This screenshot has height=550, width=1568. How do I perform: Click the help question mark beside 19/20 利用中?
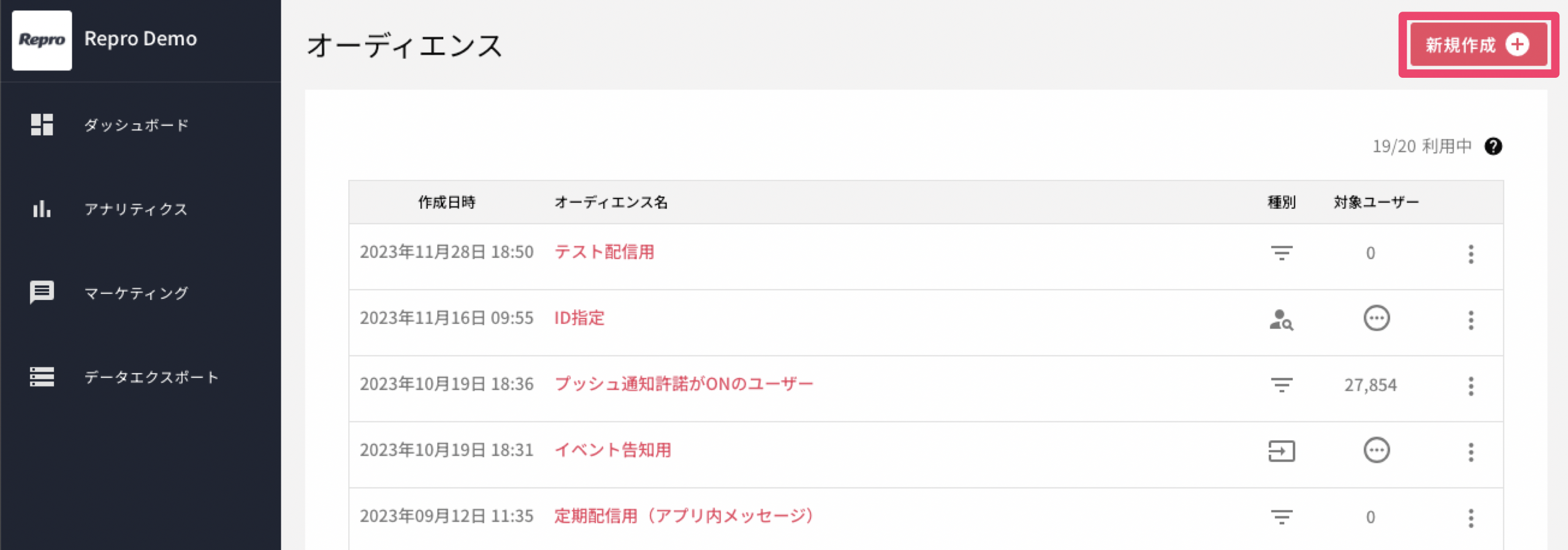[1493, 146]
